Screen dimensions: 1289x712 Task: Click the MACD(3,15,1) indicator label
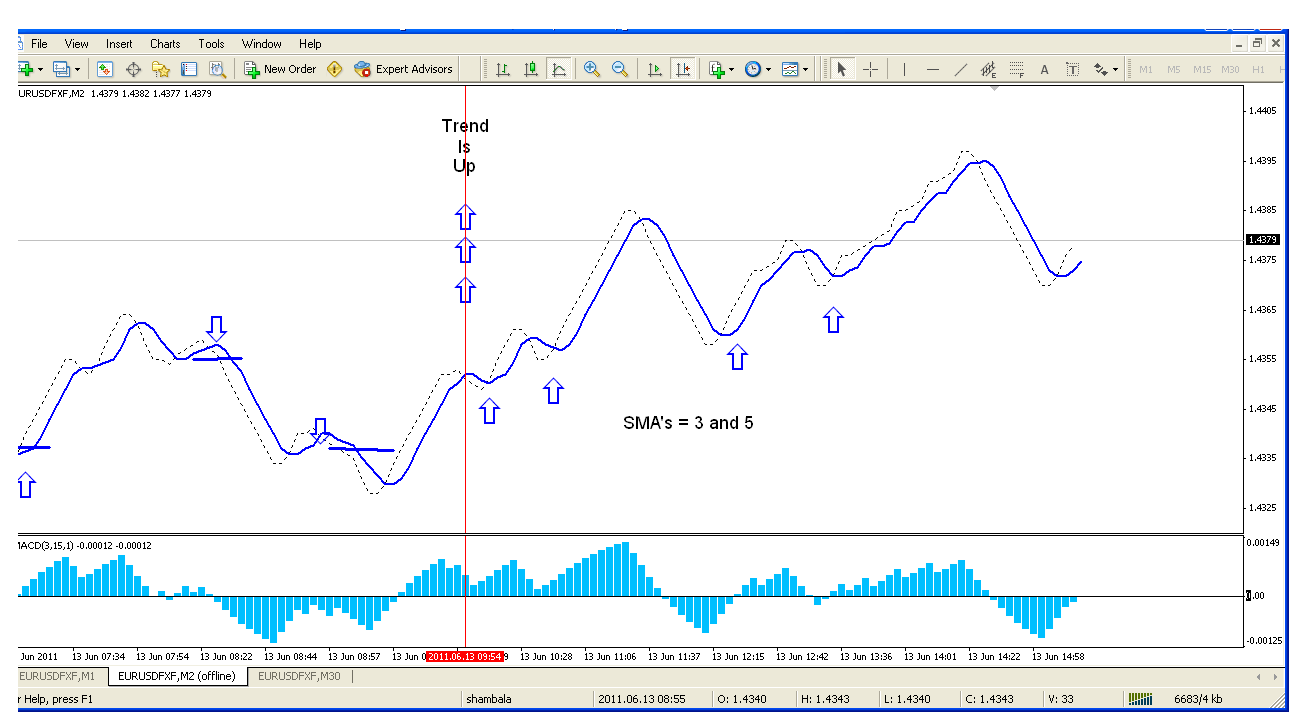pyautogui.click(x=85, y=545)
